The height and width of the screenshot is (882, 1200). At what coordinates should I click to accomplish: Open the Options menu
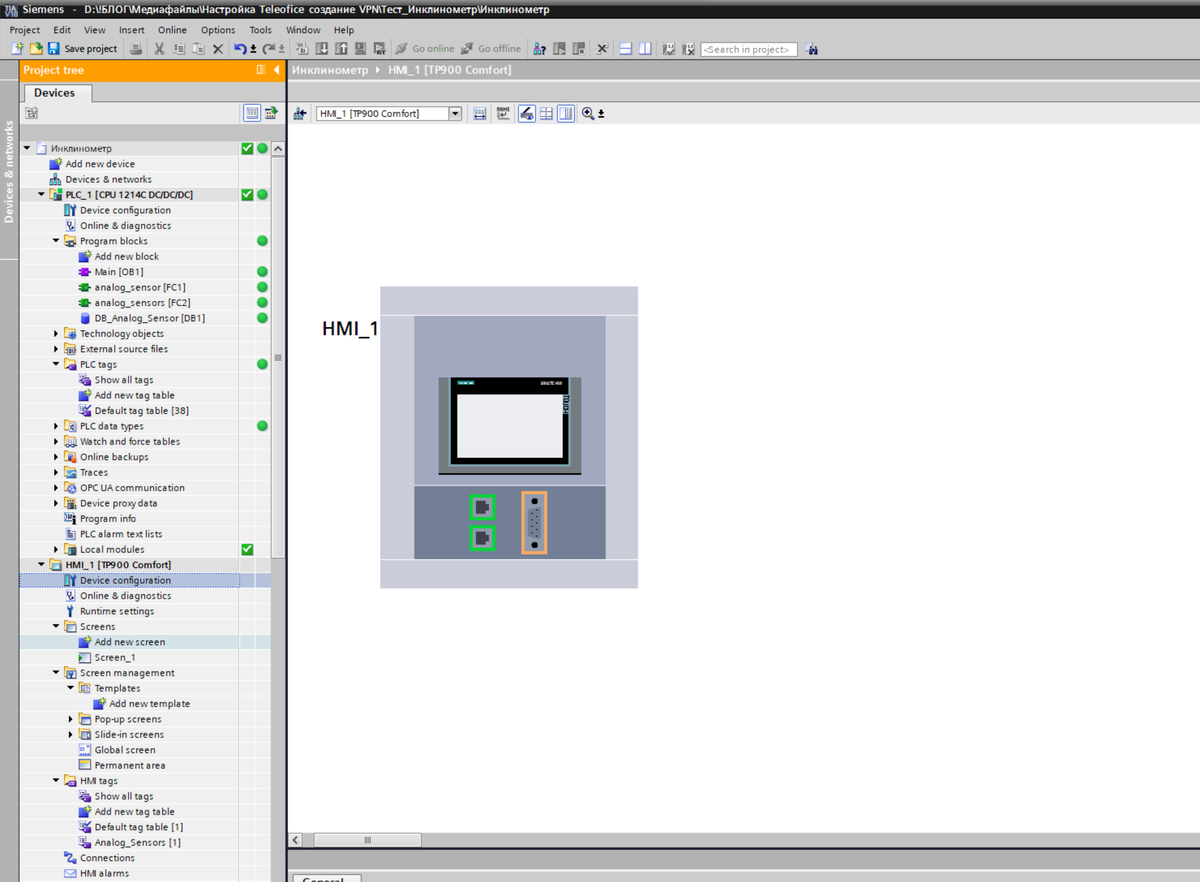point(218,30)
